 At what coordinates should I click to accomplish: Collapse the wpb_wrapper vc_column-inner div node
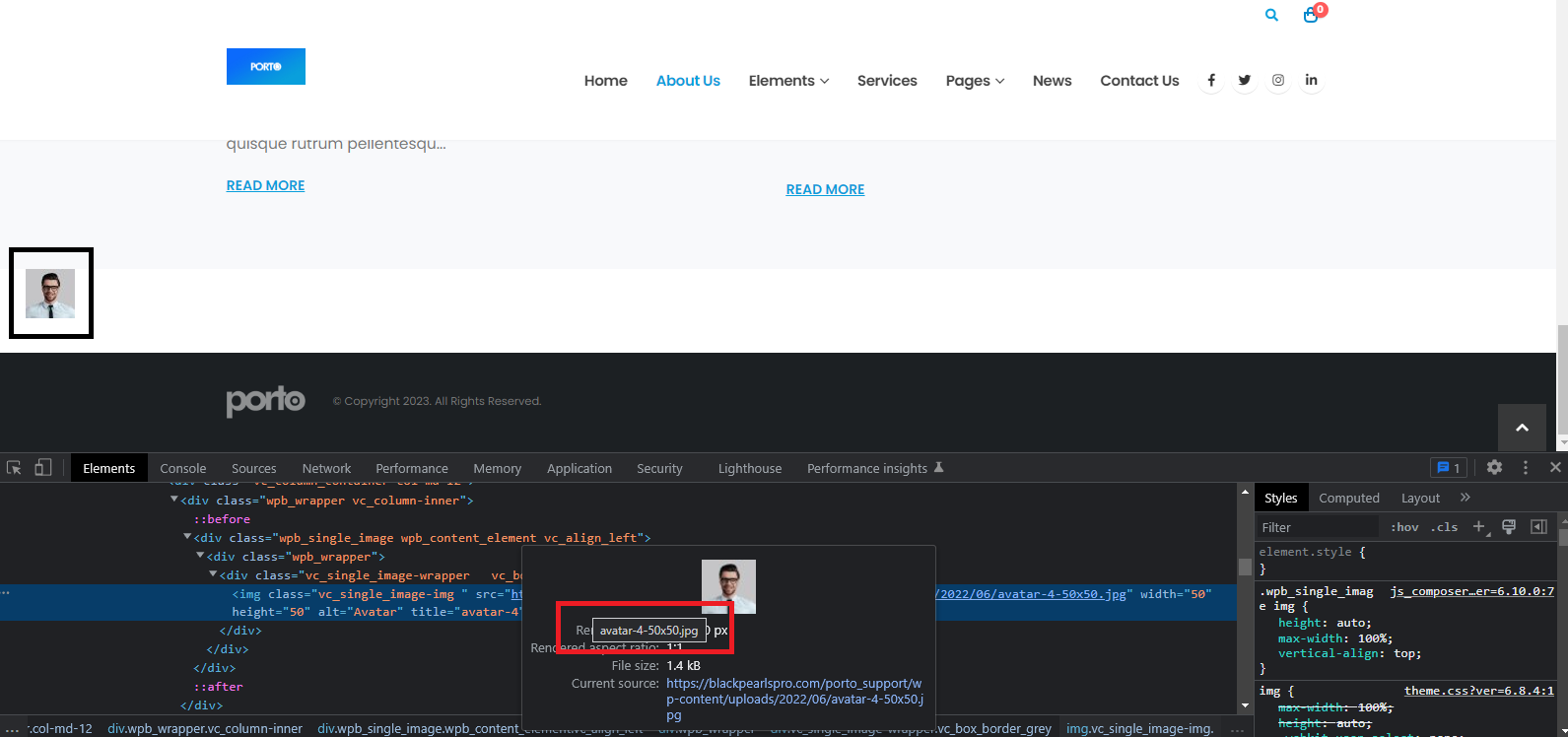(174, 501)
